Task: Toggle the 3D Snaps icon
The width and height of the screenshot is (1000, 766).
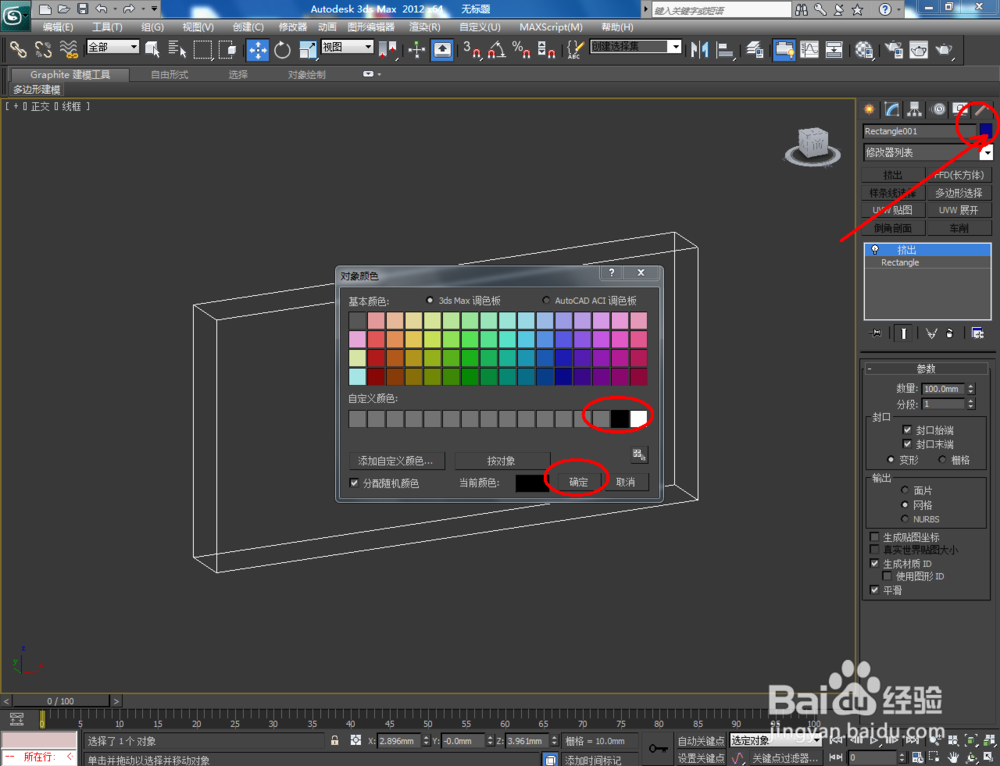Action: [472, 49]
